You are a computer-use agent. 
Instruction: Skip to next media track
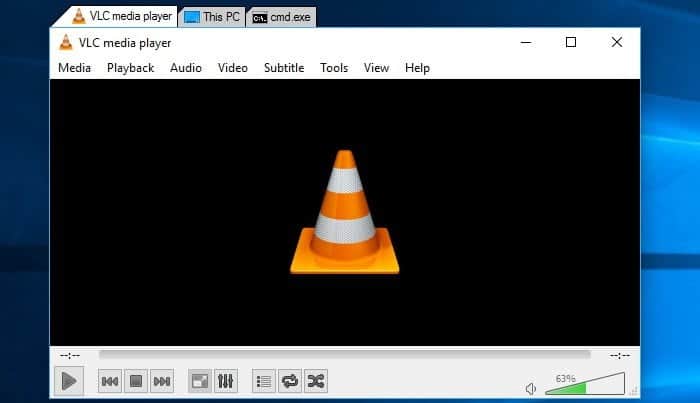point(162,381)
